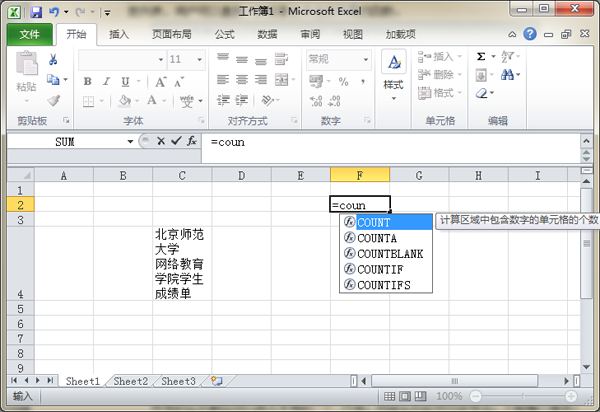Click the Clear eraser icon
600x412 pixels.
tap(482, 93)
